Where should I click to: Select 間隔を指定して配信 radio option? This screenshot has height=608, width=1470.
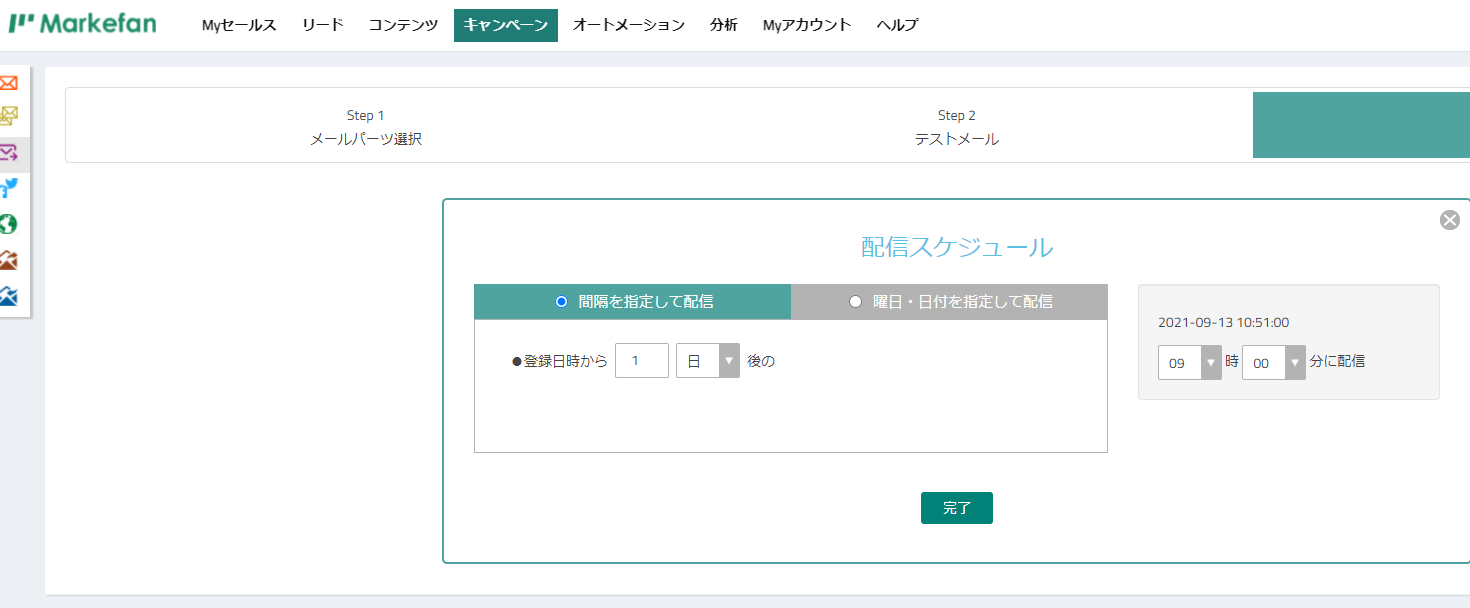click(561, 301)
